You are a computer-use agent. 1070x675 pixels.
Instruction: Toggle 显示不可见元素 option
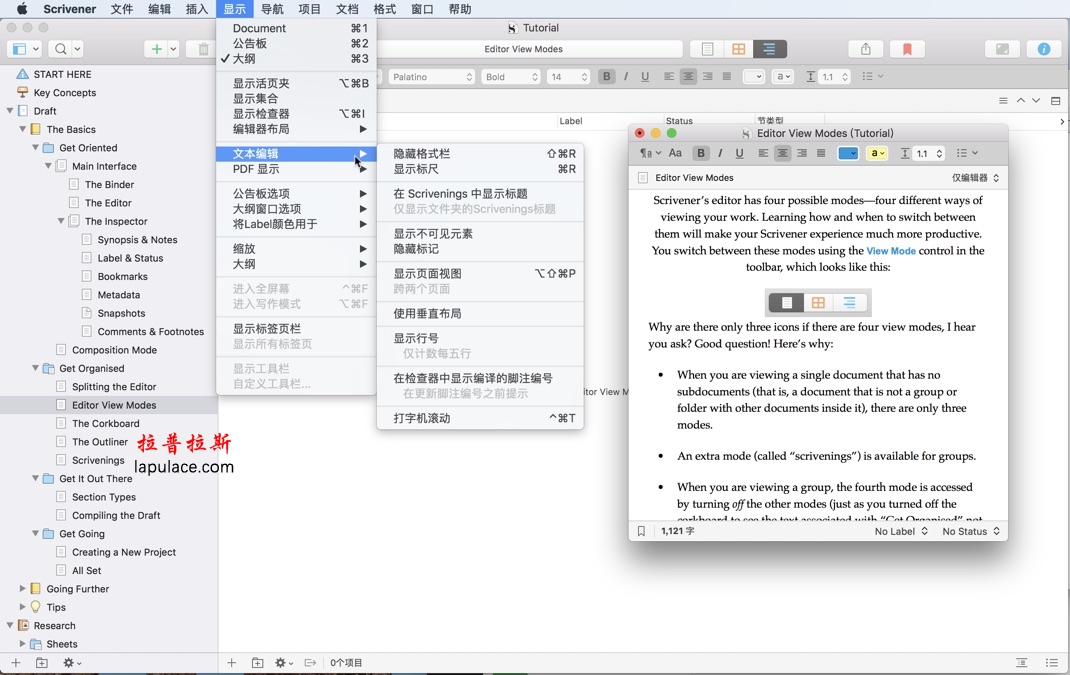(480, 234)
